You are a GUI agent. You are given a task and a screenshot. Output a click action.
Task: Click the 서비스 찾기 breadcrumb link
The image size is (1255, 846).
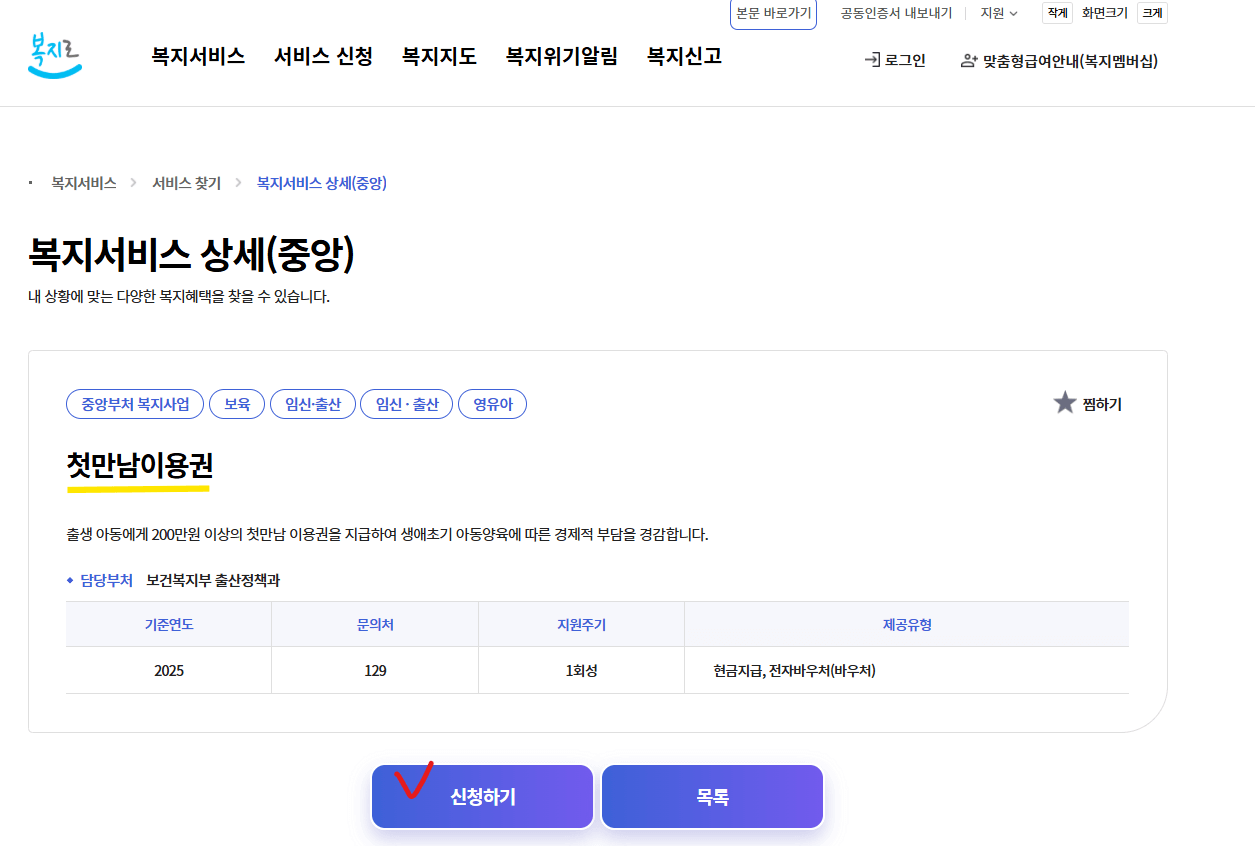[186, 183]
